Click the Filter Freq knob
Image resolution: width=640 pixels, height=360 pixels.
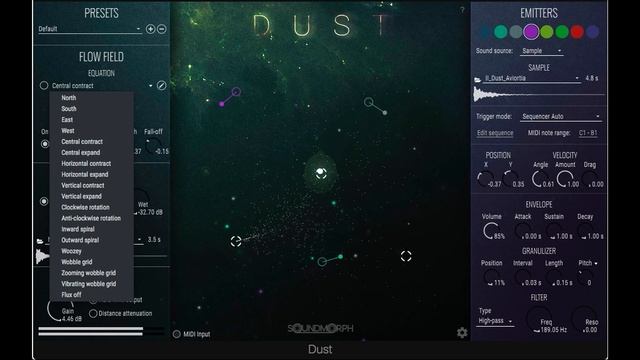[539, 319]
